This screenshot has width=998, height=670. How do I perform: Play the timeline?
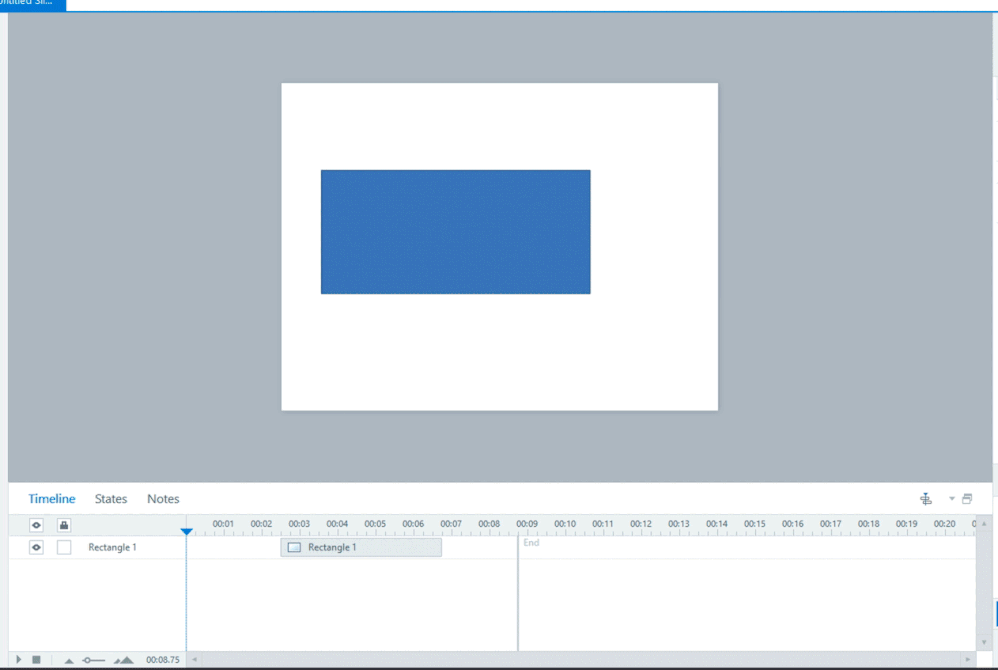[x=18, y=660]
